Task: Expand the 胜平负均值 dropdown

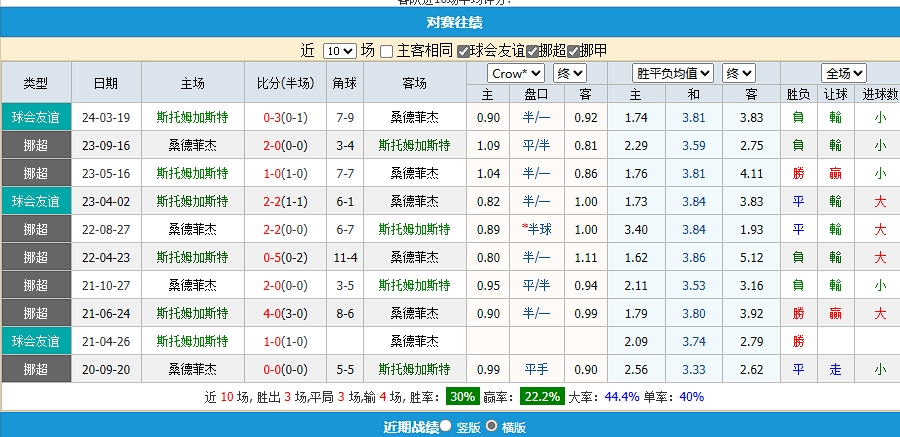Action: pyautogui.click(x=674, y=73)
